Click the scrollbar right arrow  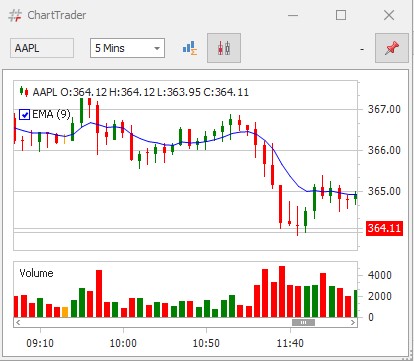[x=353, y=322]
